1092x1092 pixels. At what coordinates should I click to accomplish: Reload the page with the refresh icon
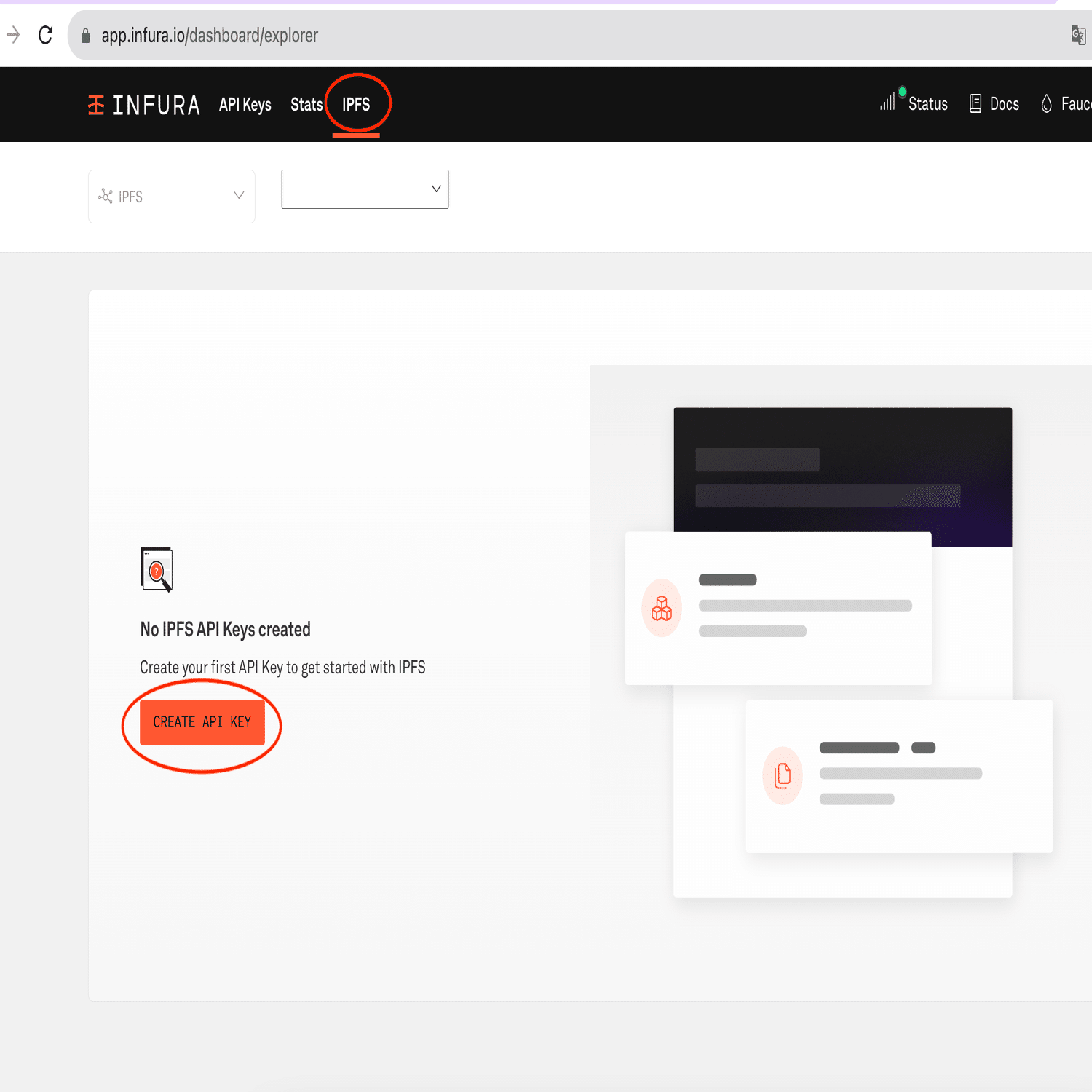[45, 35]
